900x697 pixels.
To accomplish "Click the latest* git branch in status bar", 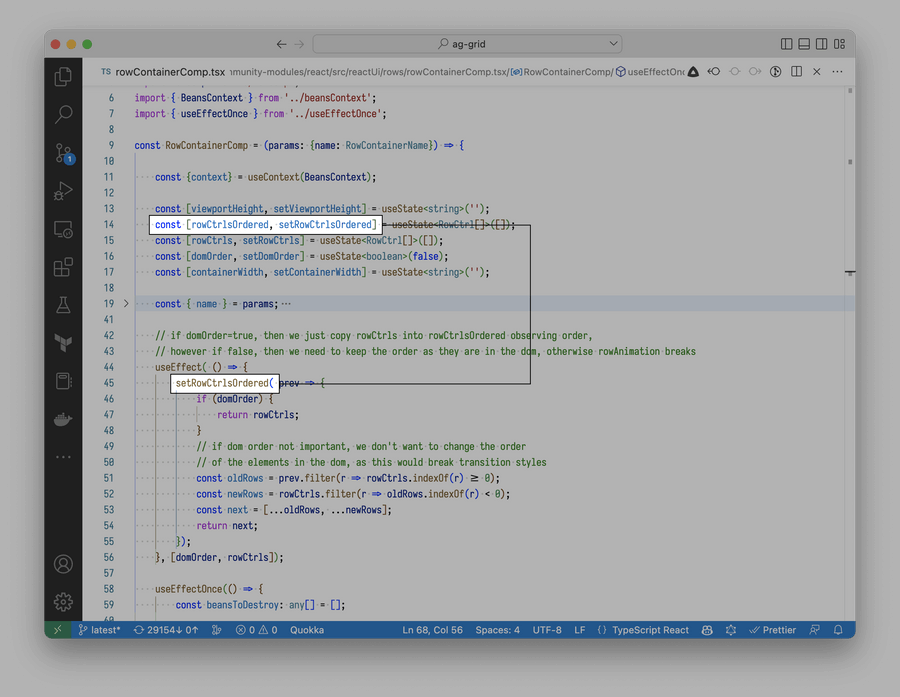I will pyautogui.click(x=100, y=630).
